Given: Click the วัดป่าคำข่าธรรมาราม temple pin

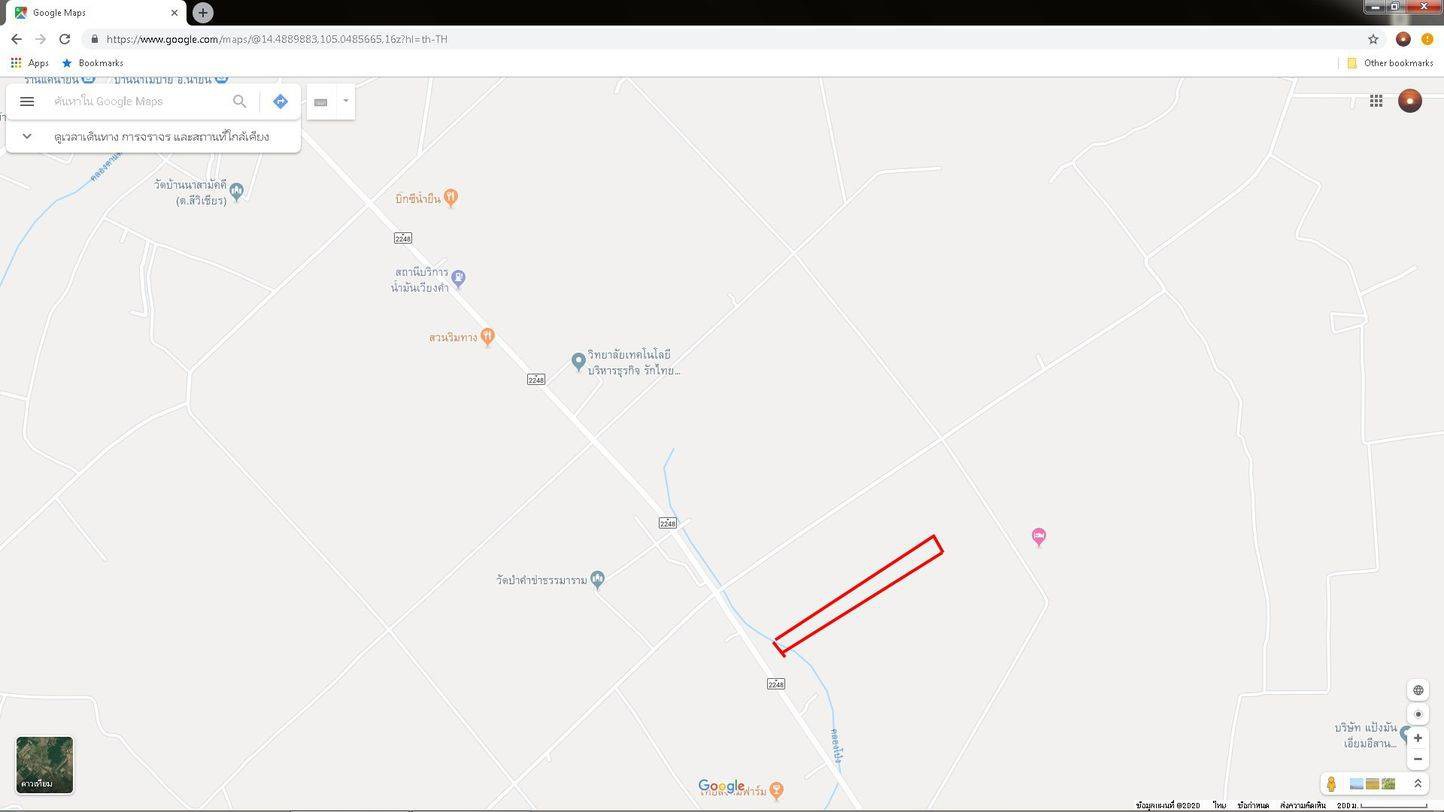Looking at the screenshot, I should click(598, 579).
